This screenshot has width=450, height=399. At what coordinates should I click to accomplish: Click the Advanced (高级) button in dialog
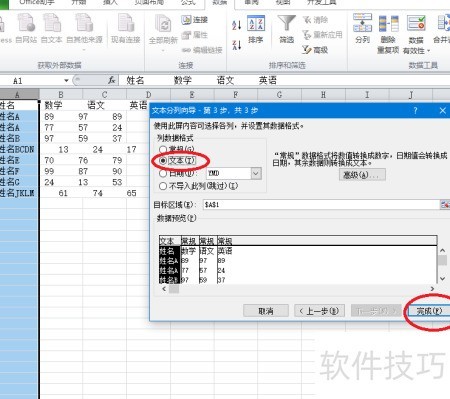362,175
